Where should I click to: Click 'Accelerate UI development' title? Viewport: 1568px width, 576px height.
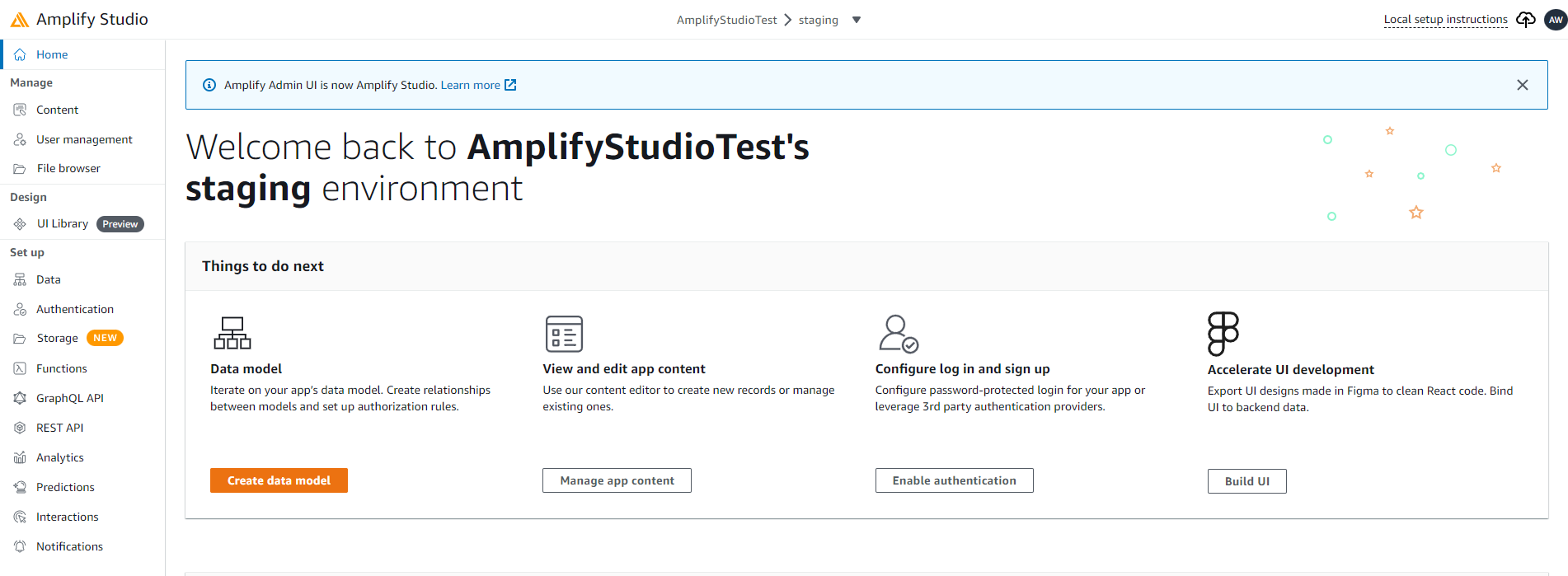click(x=1290, y=370)
